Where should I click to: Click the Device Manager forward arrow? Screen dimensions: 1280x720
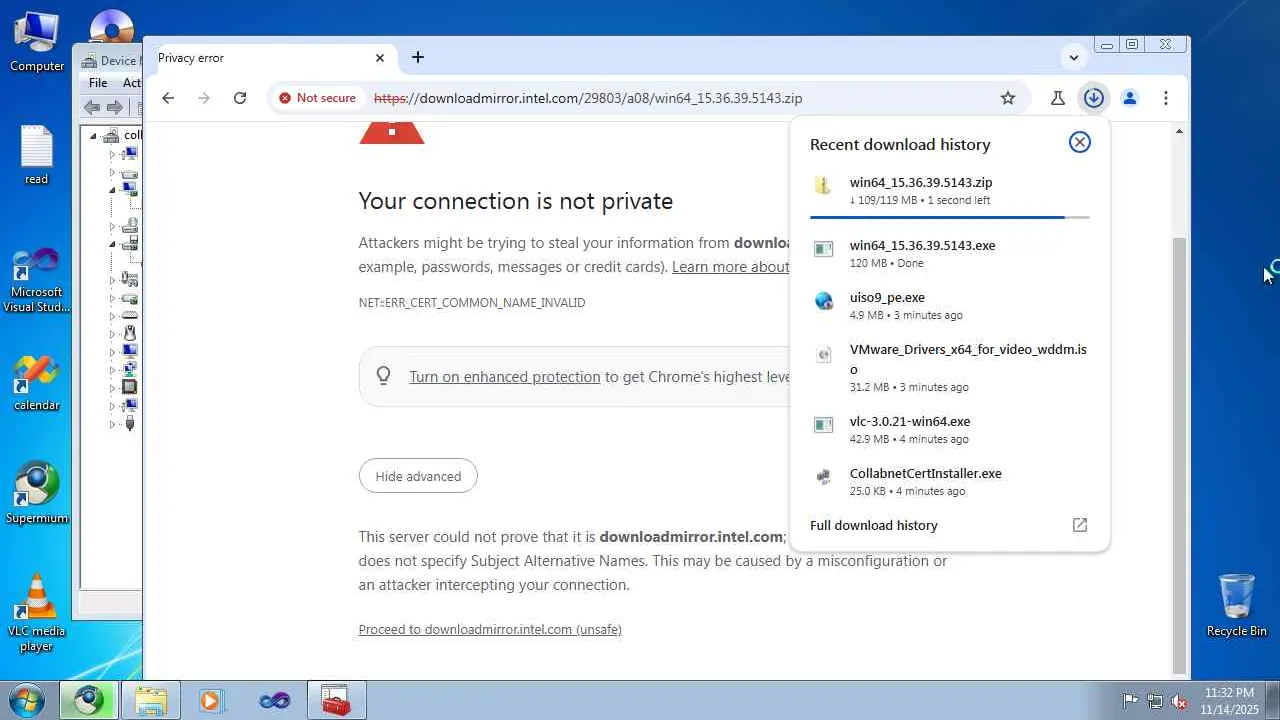pyautogui.click(x=115, y=107)
